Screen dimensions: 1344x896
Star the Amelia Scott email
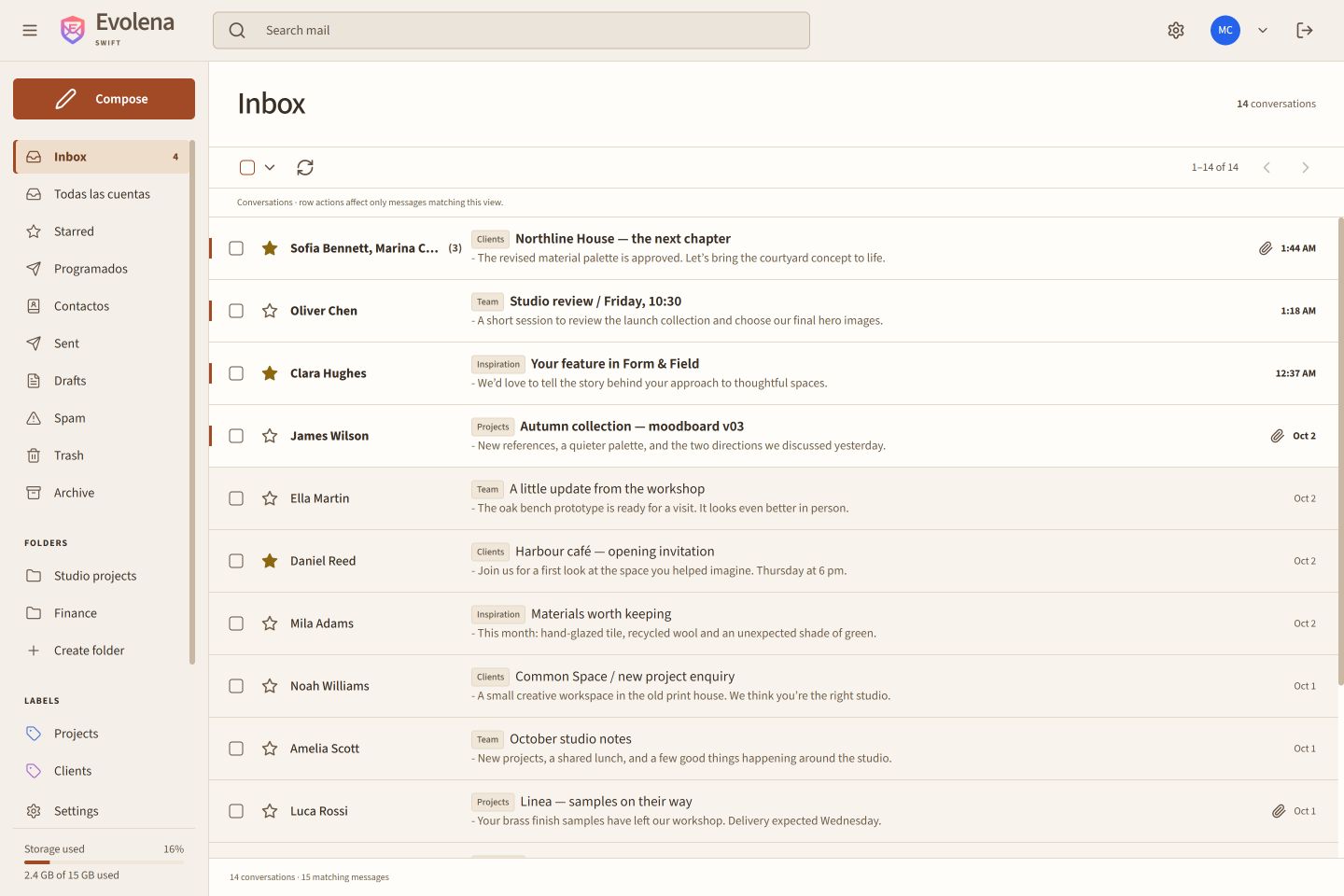pyautogui.click(x=270, y=749)
